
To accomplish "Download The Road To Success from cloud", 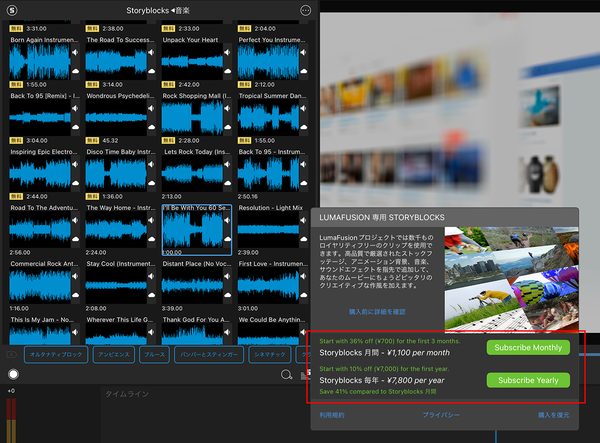I will [x=150, y=72].
